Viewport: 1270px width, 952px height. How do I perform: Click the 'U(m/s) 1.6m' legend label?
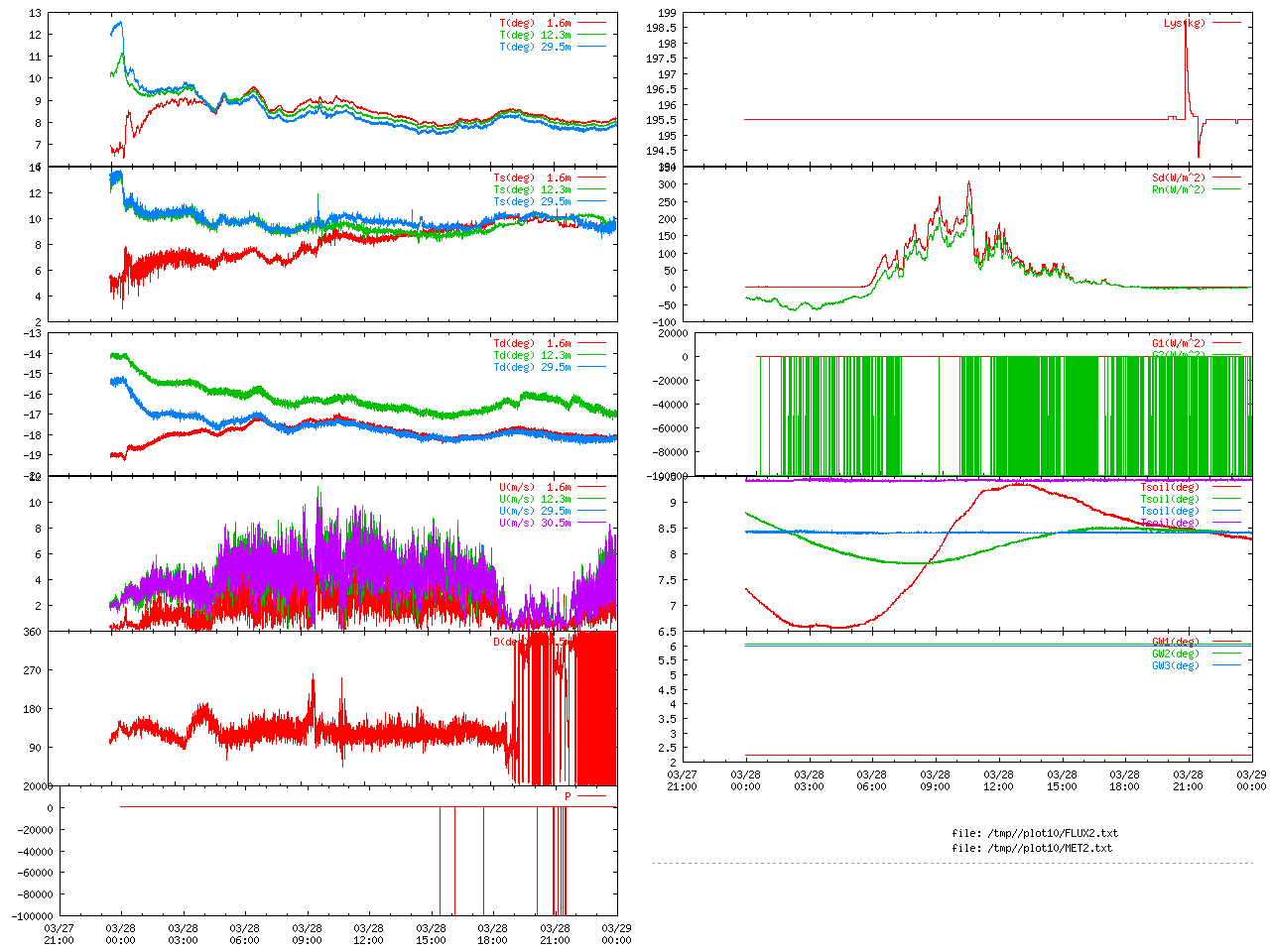coord(535,487)
